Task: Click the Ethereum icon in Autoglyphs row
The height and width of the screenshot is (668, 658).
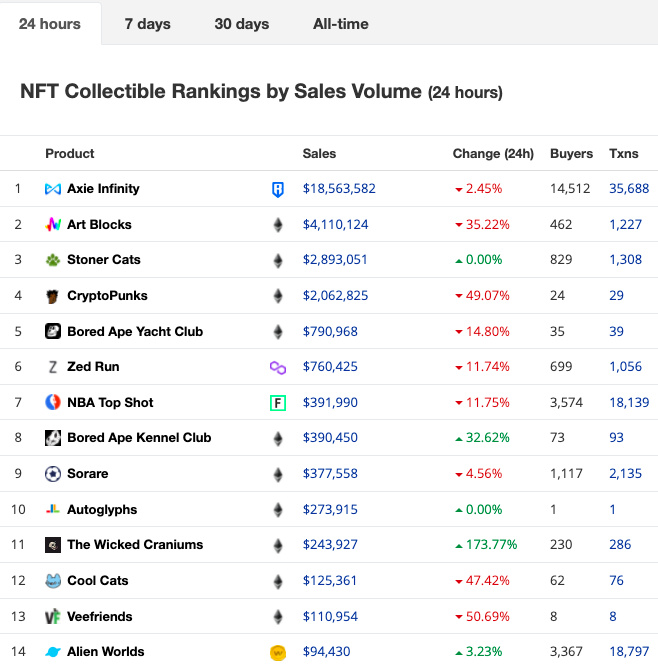Action: [x=278, y=510]
